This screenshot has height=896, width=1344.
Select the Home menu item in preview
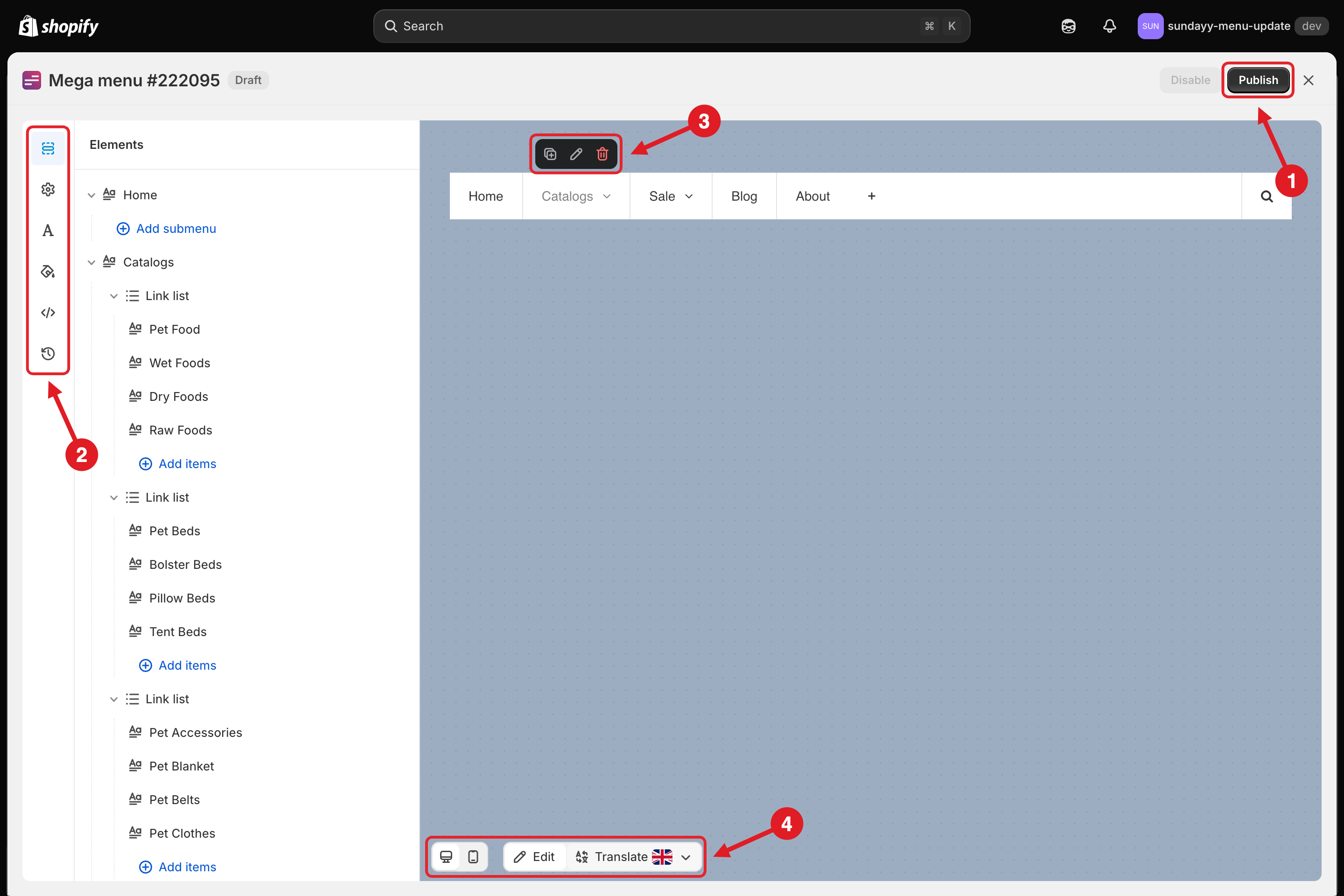click(x=486, y=196)
